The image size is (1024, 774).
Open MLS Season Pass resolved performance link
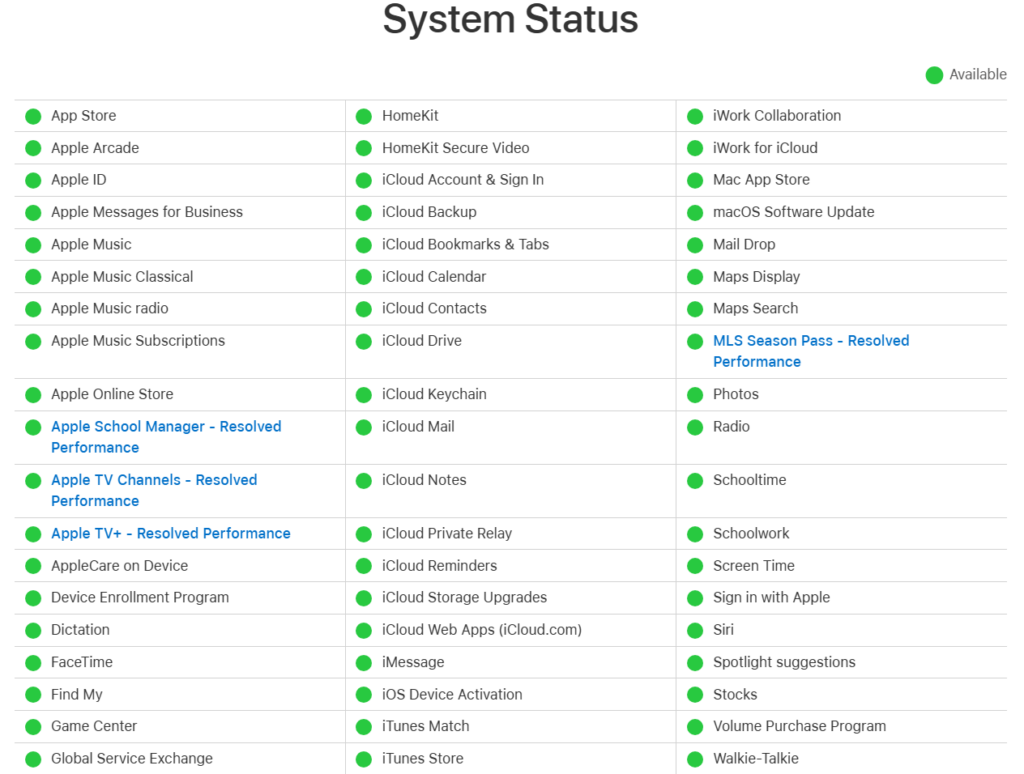pos(810,341)
